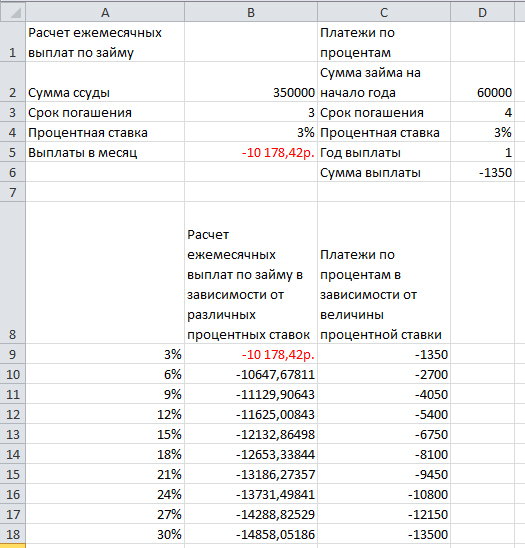Click cell 'Сумма займа на начало года'
This screenshot has height=548, width=525.
(x=384, y=82)
